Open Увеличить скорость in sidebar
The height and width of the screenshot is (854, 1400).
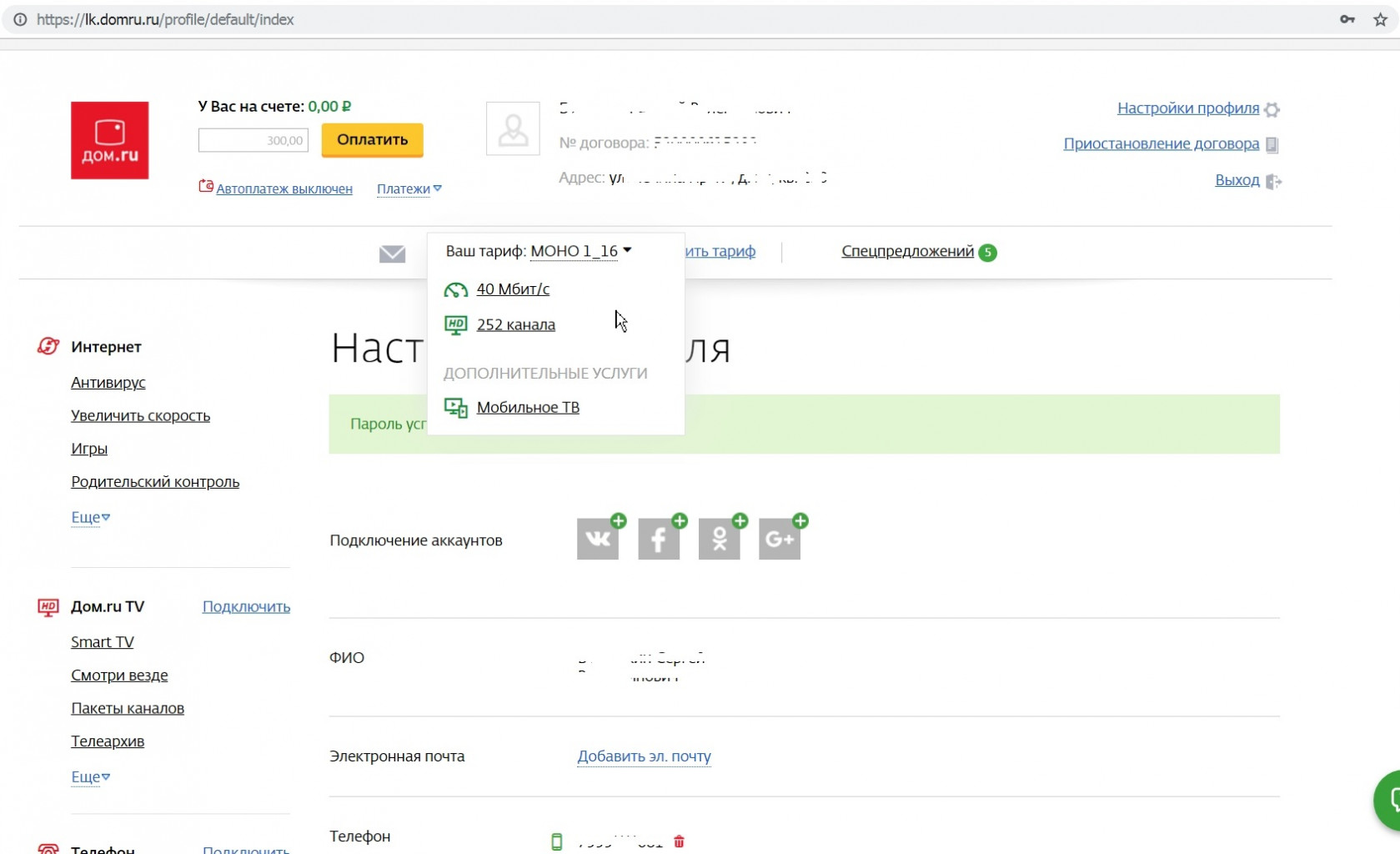(140, 415)
